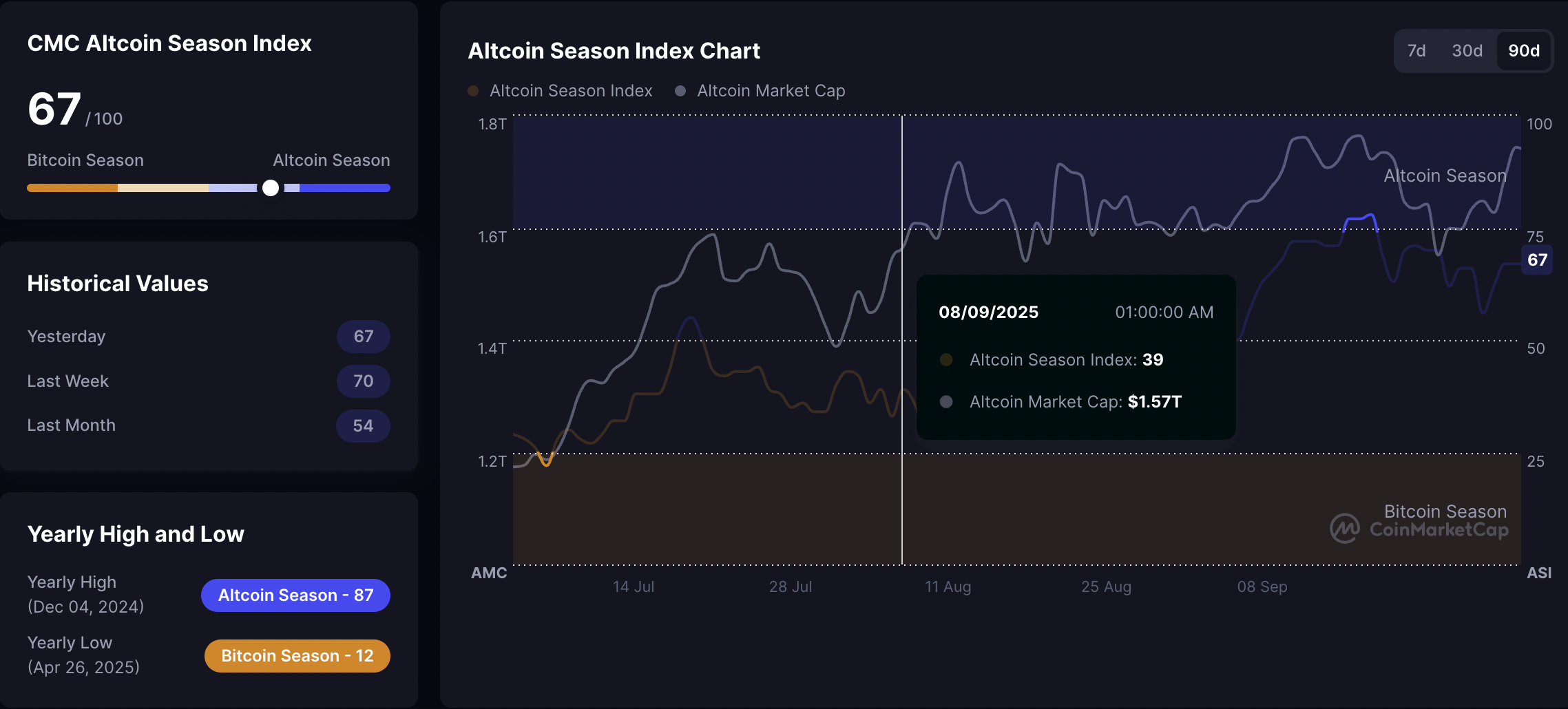
Task: Open the 30d time range view
Action: tap(1467, 50)
